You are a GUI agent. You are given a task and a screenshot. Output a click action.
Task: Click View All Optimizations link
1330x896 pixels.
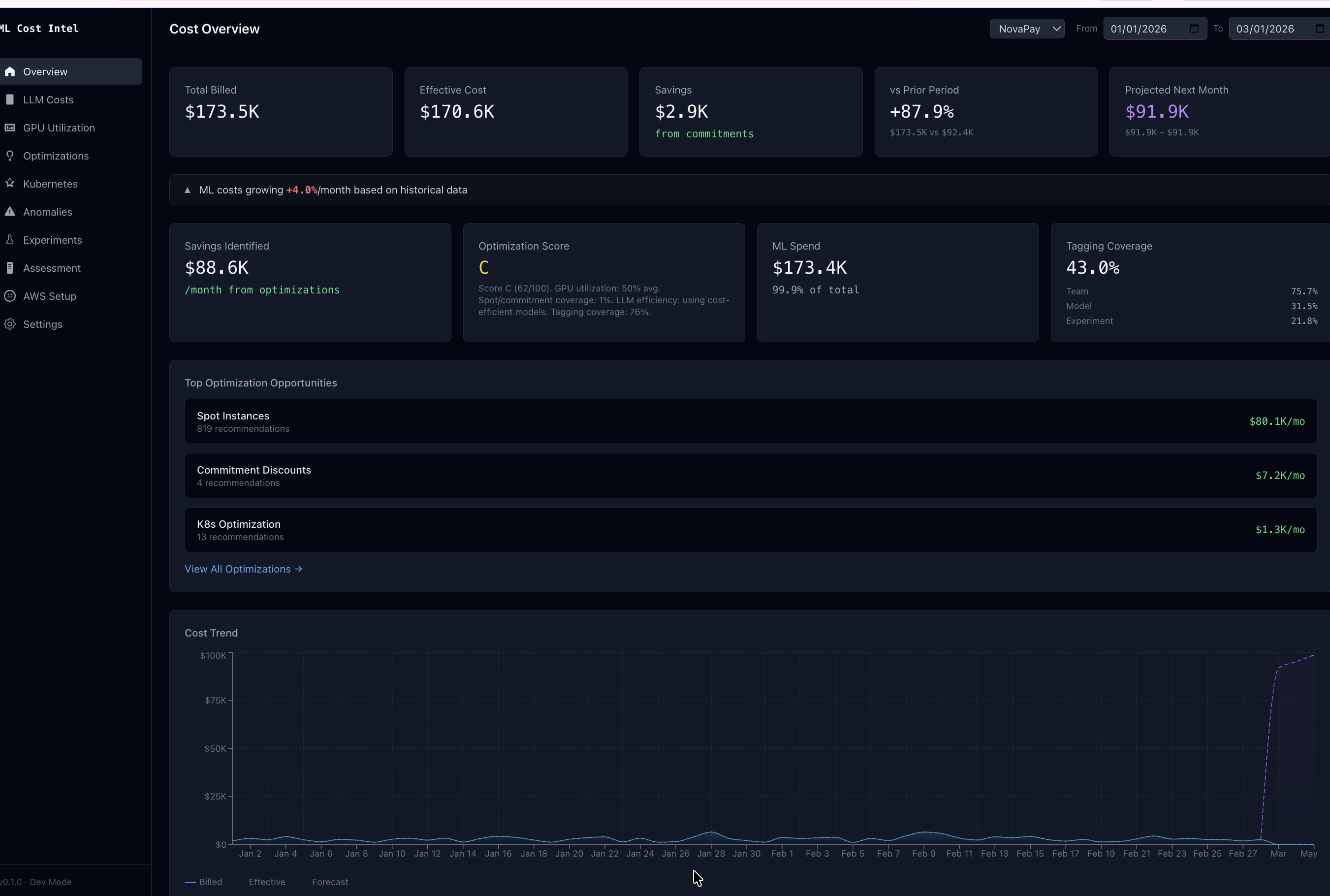coord(243,569)
